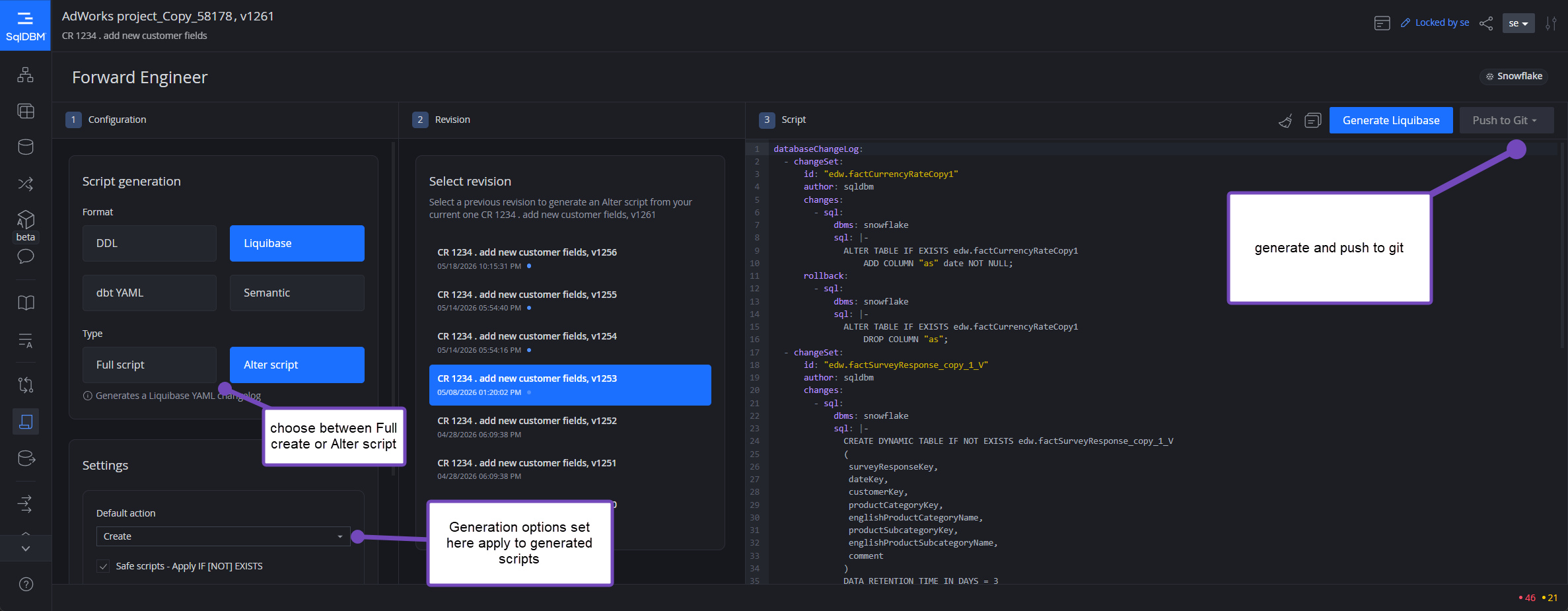Open the comments speech-bubble icon
1568x611 pixels.
[25, 256]
